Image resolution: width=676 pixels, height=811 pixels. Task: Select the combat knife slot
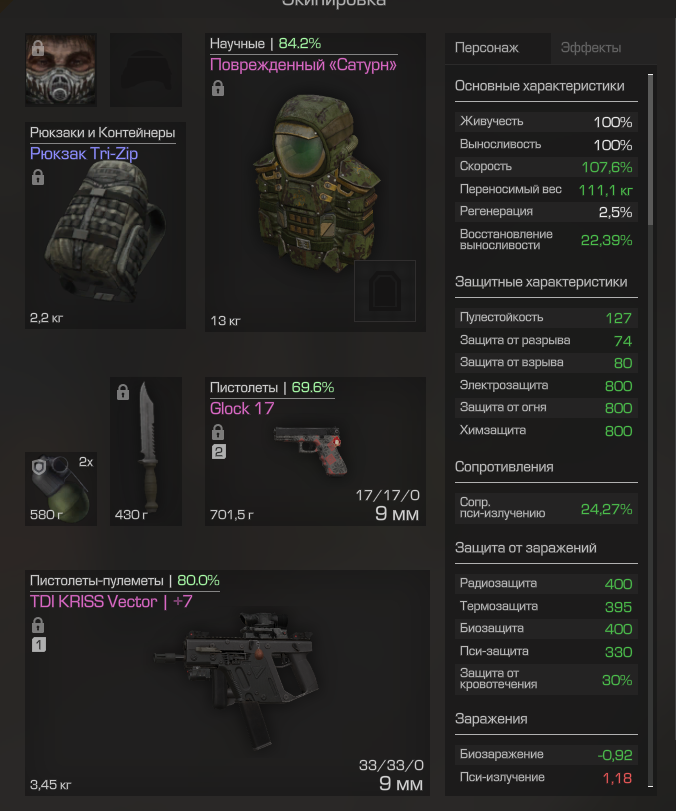[x=146, y=452]
